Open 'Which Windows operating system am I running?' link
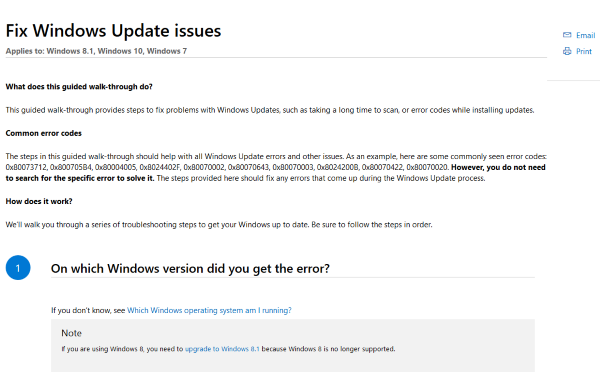The width and height of the screenshot is (600, 372). point(209,310)
